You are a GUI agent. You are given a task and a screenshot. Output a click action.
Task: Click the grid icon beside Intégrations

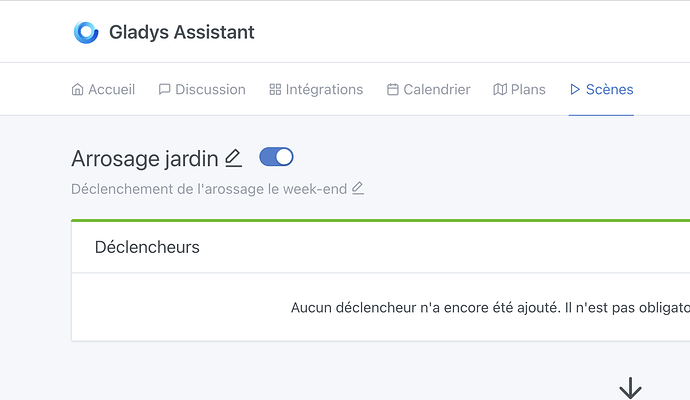[275, 90]
